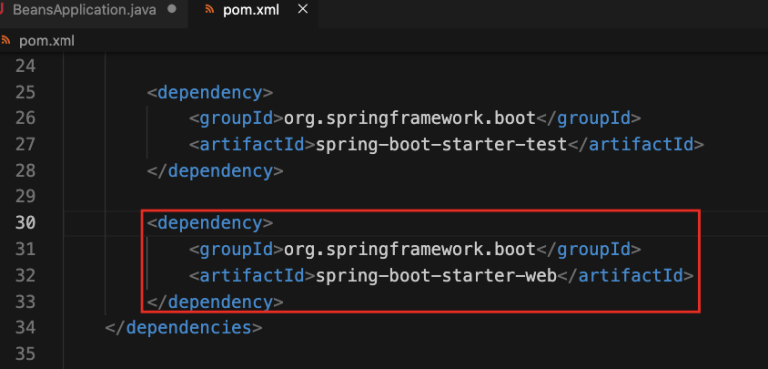Click org.springframework.boot on line 26

410,118
